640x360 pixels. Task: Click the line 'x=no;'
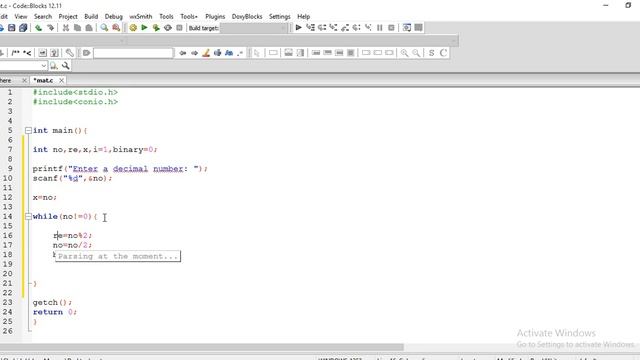44,197
